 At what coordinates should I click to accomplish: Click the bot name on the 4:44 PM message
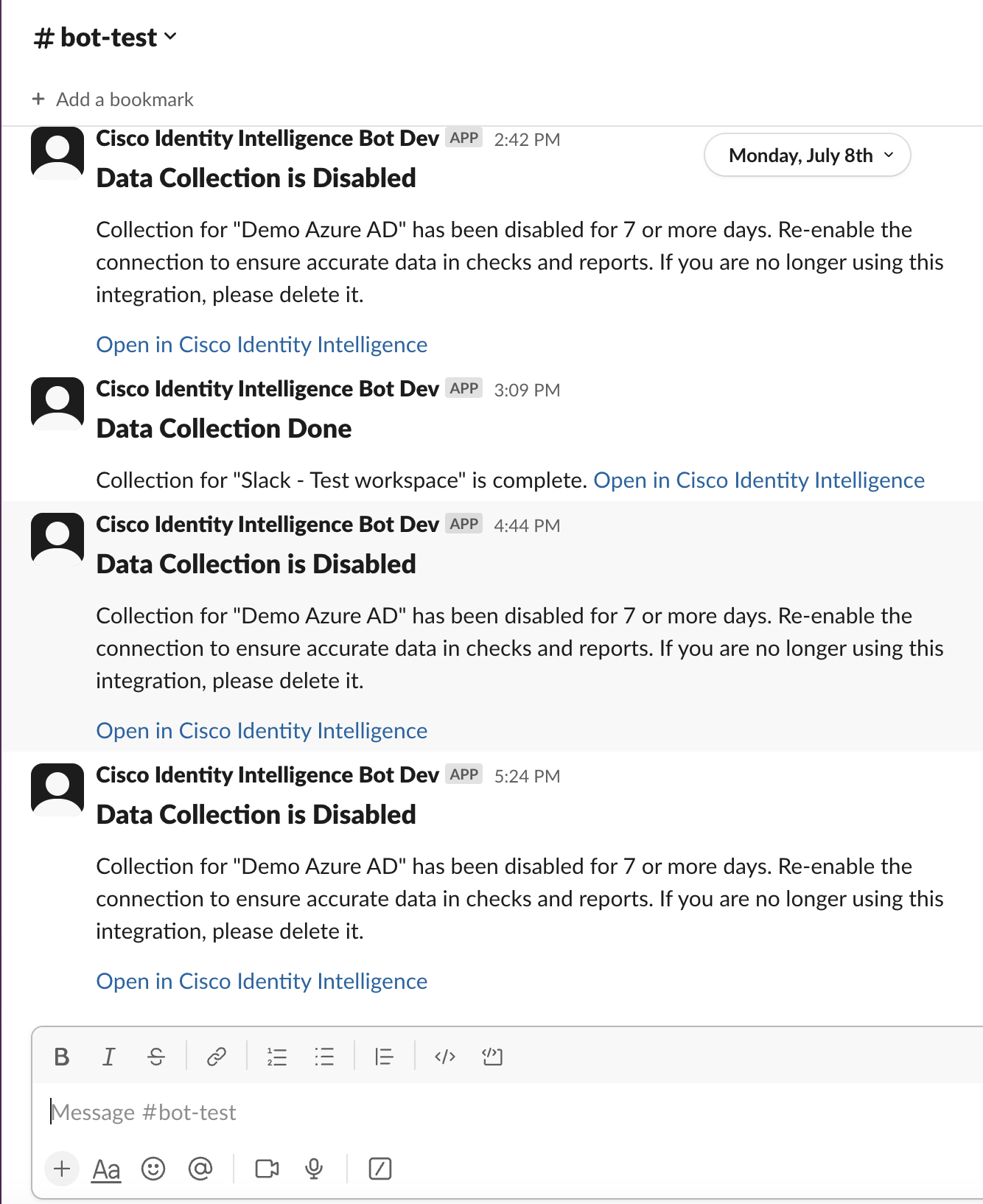(x=267, y=525)
